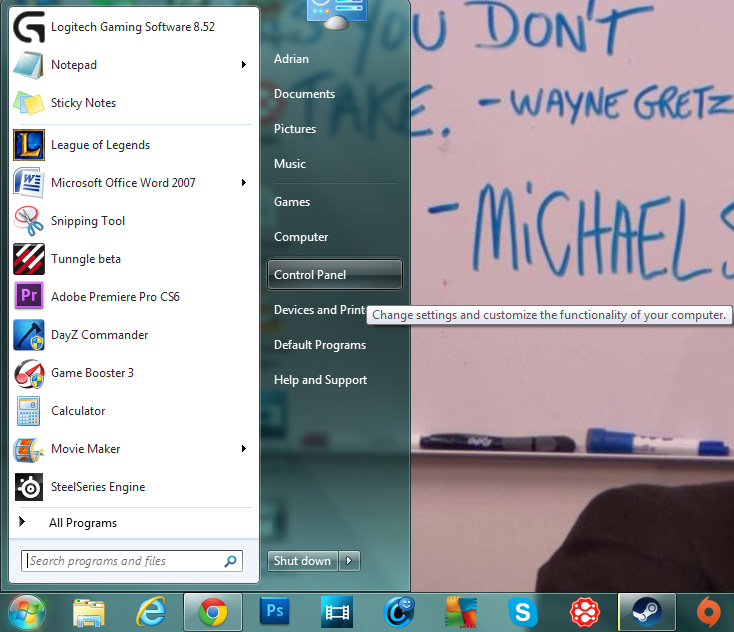Image resolution: width=734 pixels, height=632 pixels.
Task: Open the Sticky Notes icon
Action: pyautogui.click(x=29, y=103)
